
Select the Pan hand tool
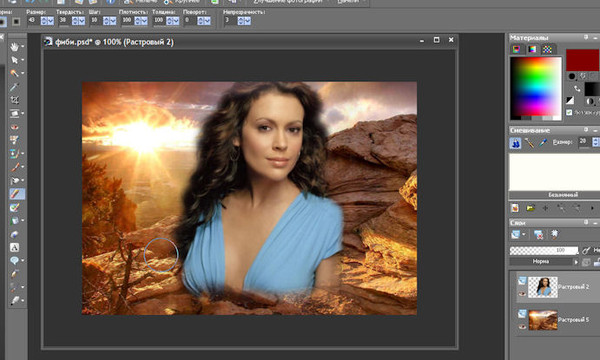(x=14, y=47)
